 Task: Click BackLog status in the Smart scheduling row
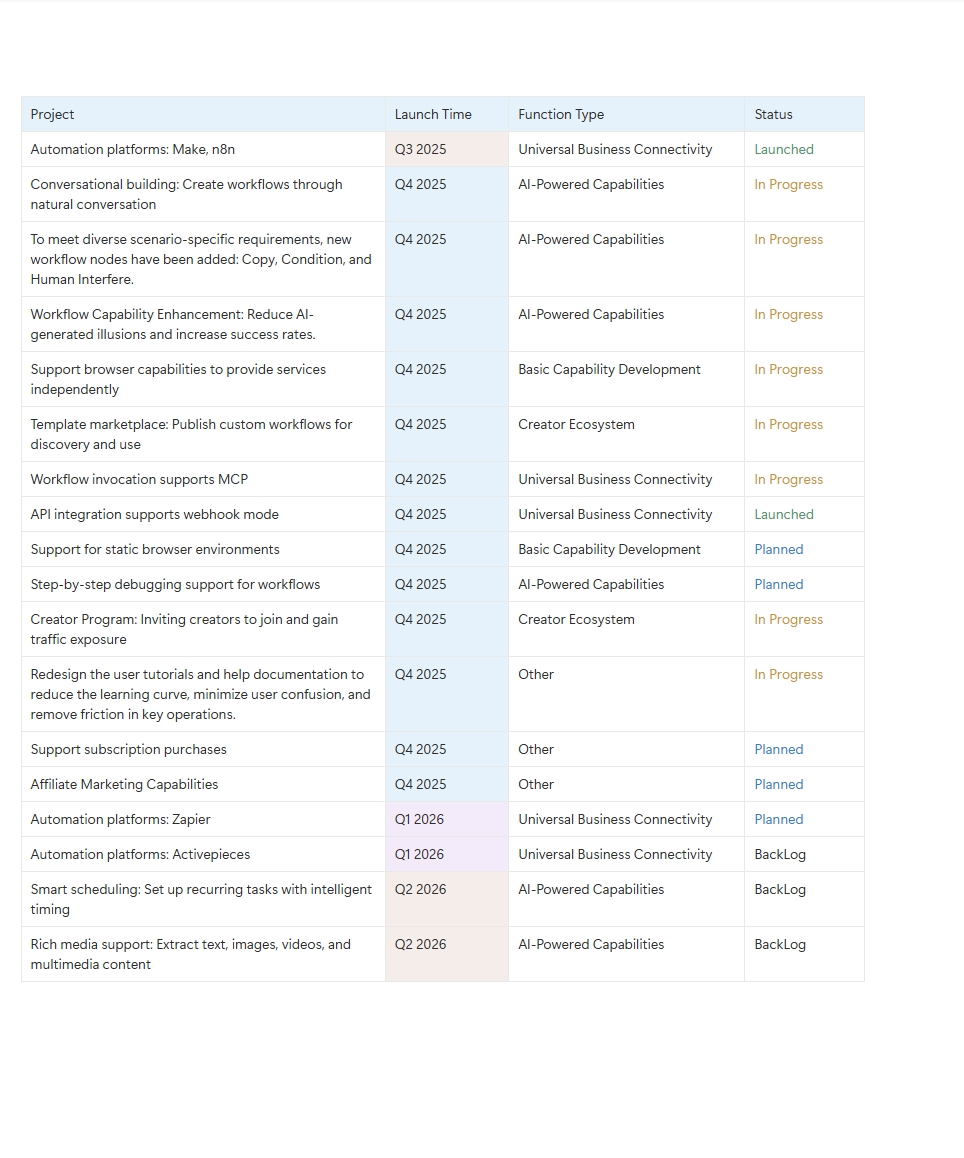coord(780,889)
